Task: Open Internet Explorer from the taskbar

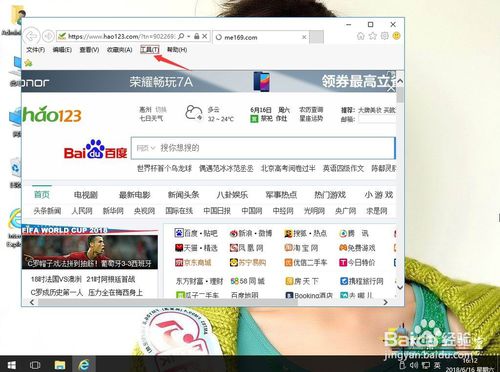Action: click(83, 365)
